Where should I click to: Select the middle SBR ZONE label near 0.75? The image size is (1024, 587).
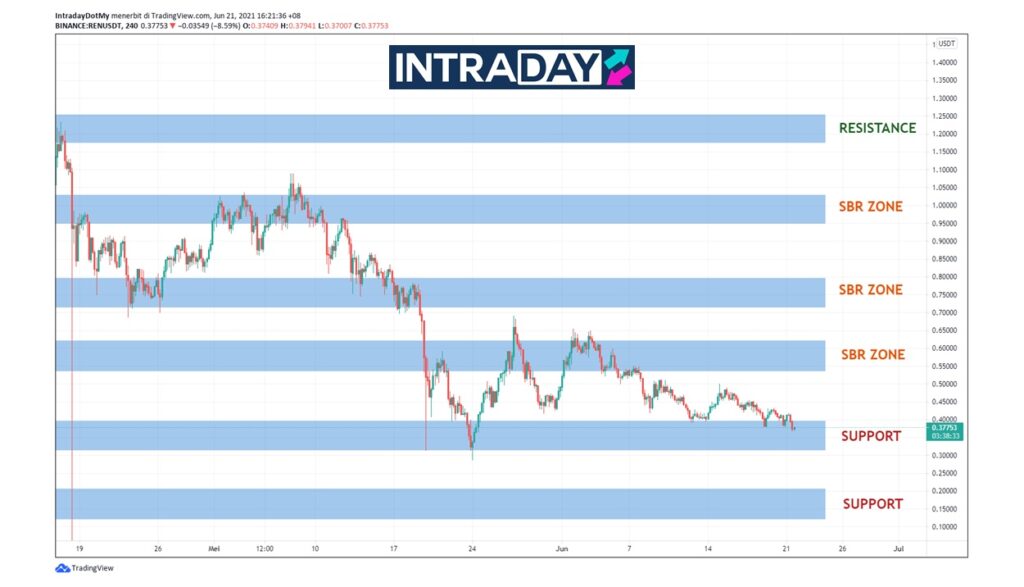click(870, 290)
